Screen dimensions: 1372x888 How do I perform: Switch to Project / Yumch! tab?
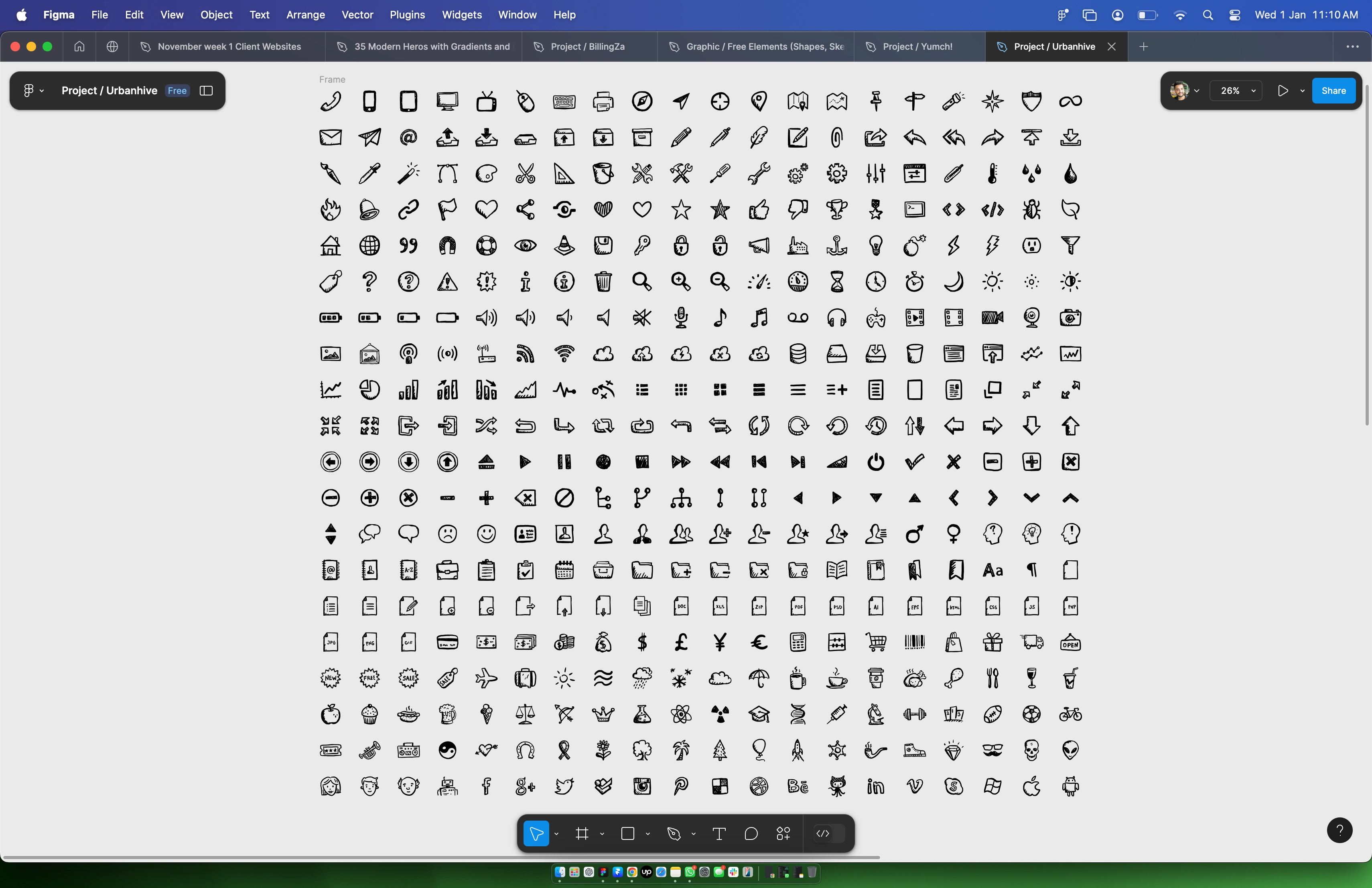[917, 47]
